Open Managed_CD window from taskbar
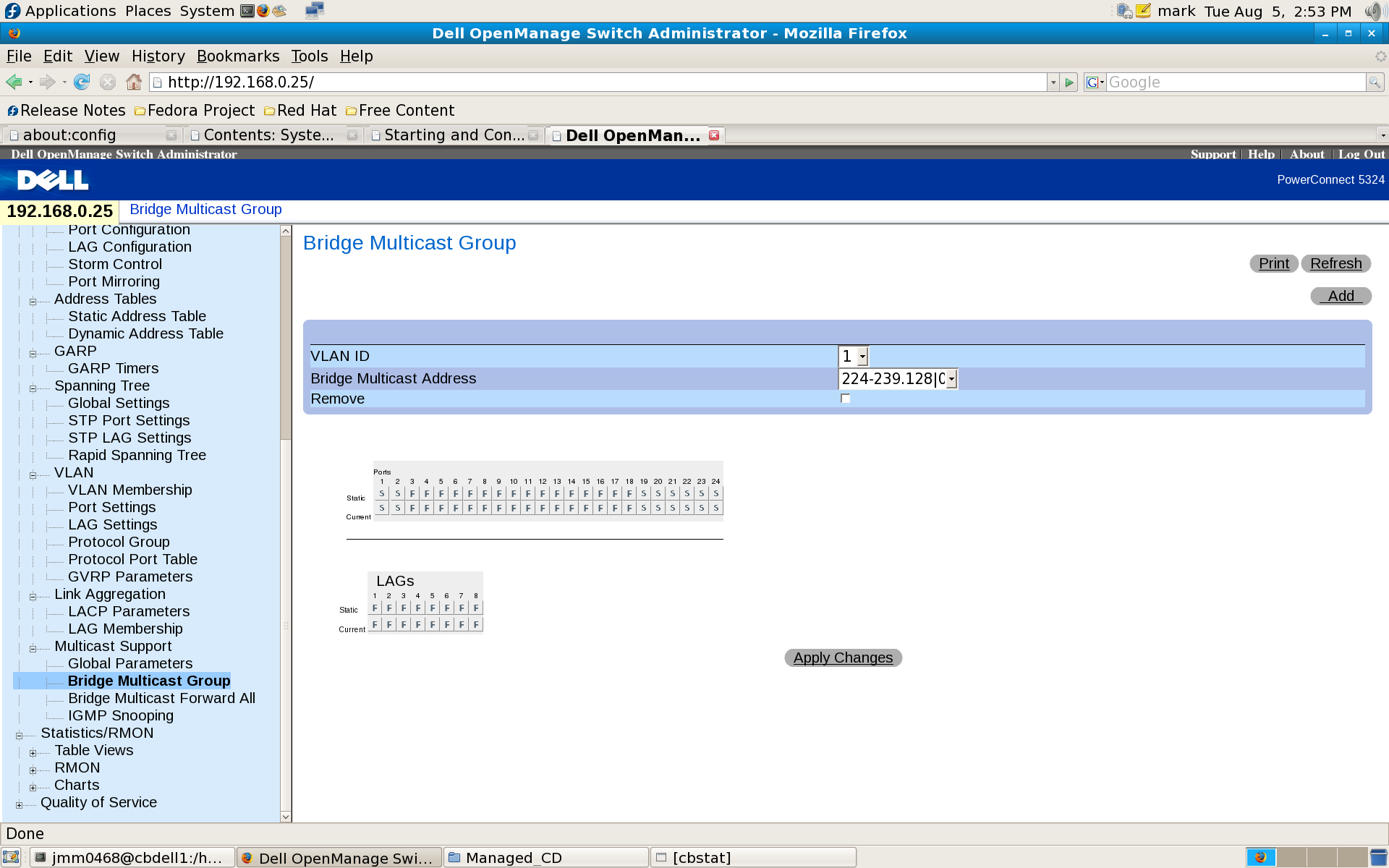 (x=546, y=857)
